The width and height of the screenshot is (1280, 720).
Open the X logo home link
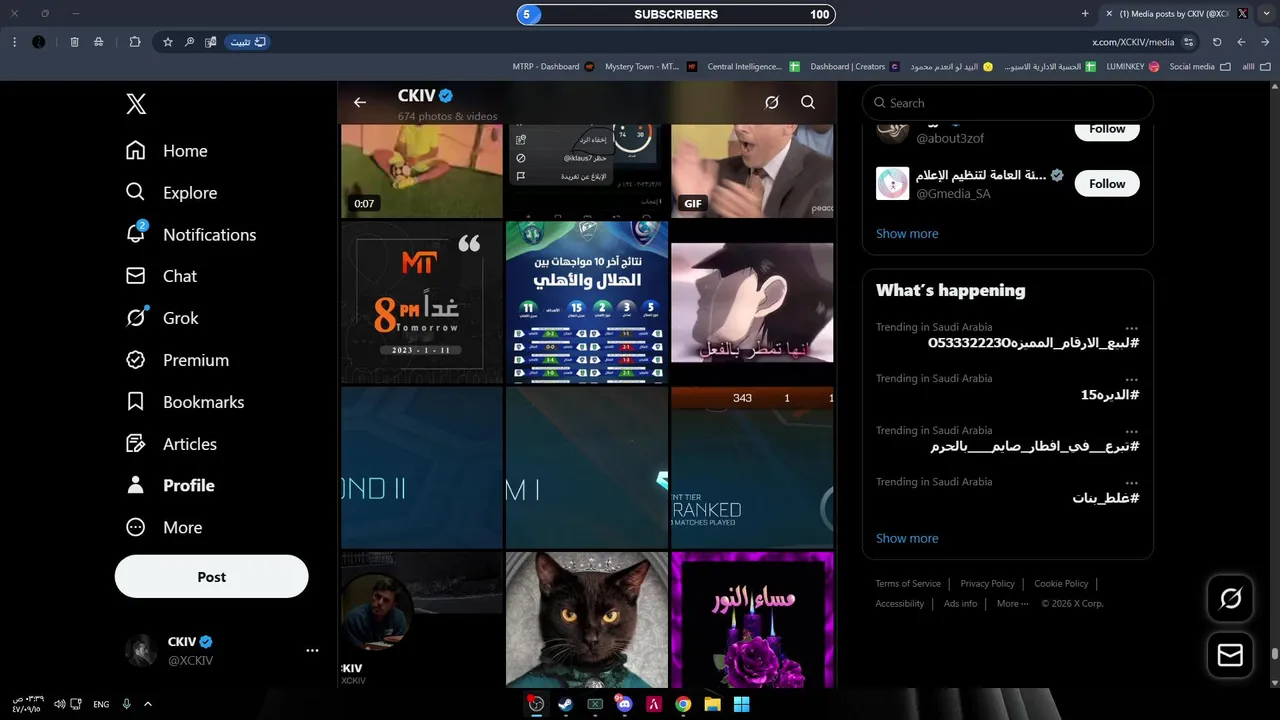[136, 103]
